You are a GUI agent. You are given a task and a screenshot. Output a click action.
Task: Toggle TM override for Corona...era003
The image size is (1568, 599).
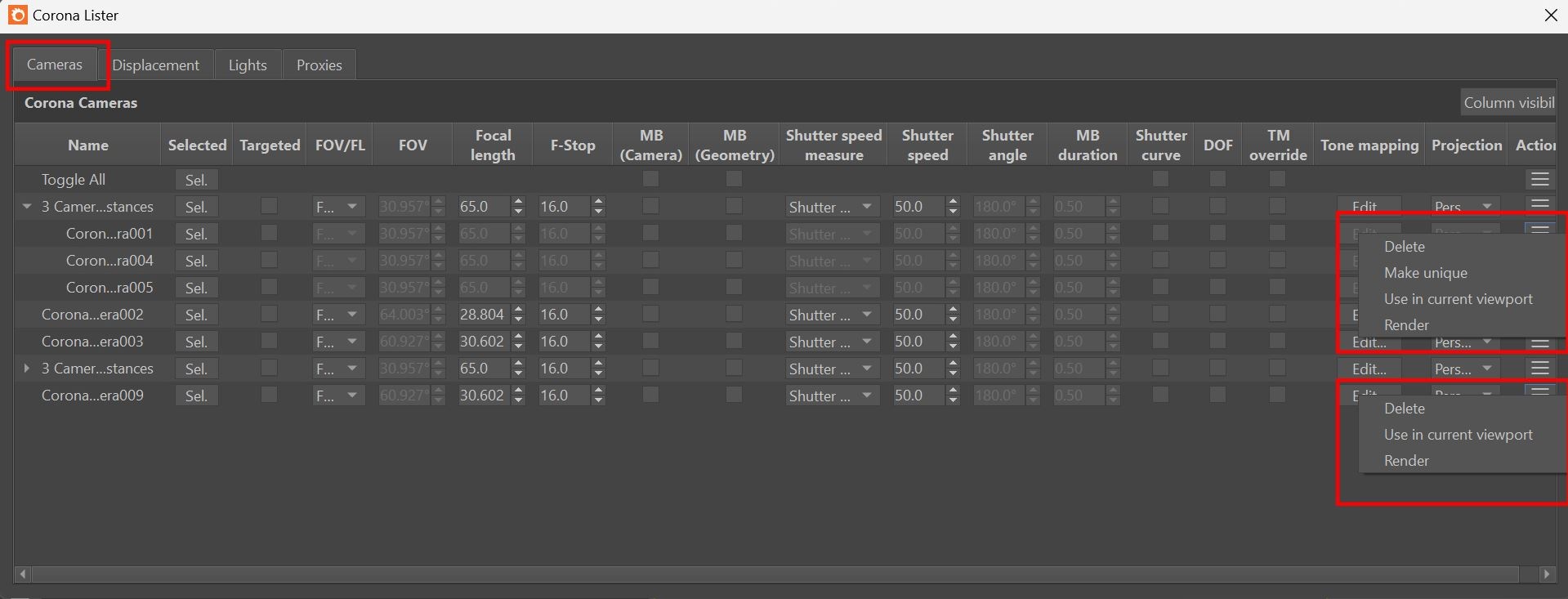pos(1277,341)
